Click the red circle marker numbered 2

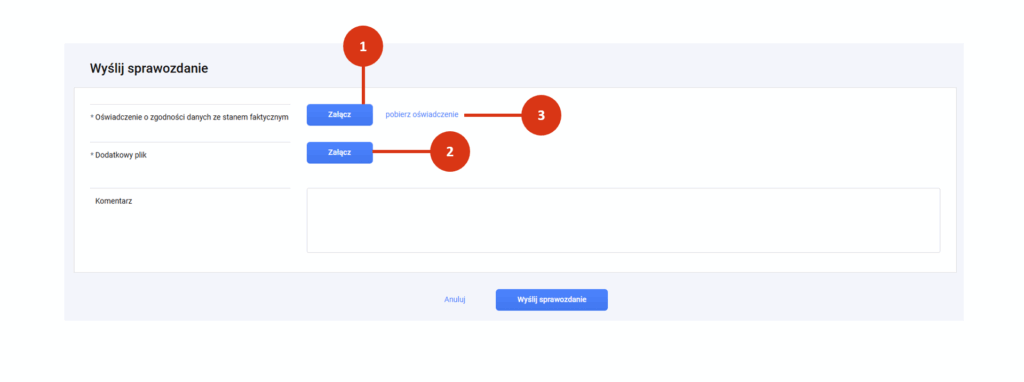[450, 152]
